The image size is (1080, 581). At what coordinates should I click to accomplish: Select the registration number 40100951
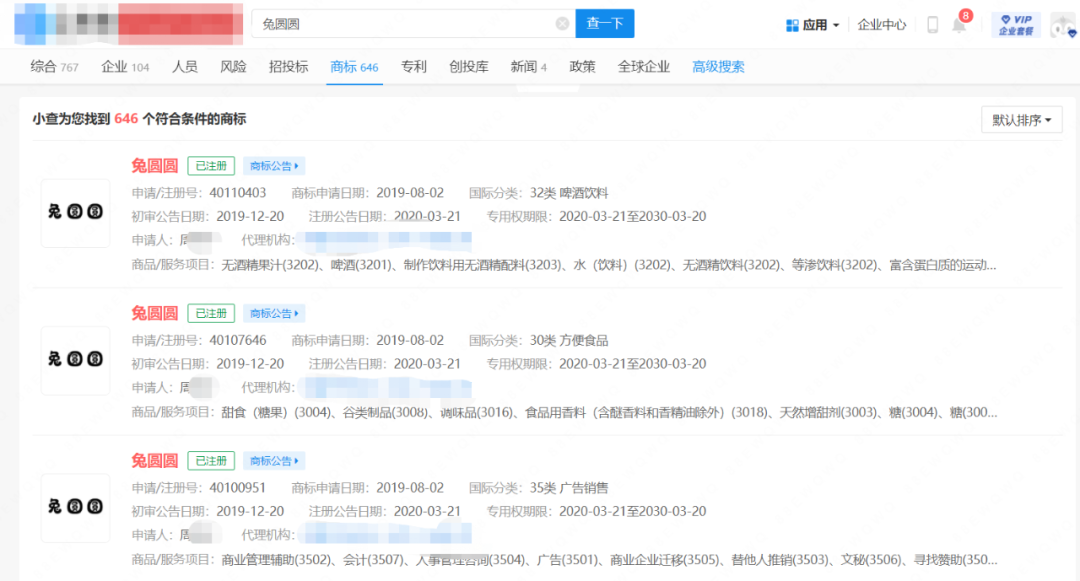(x=238, y=488)
